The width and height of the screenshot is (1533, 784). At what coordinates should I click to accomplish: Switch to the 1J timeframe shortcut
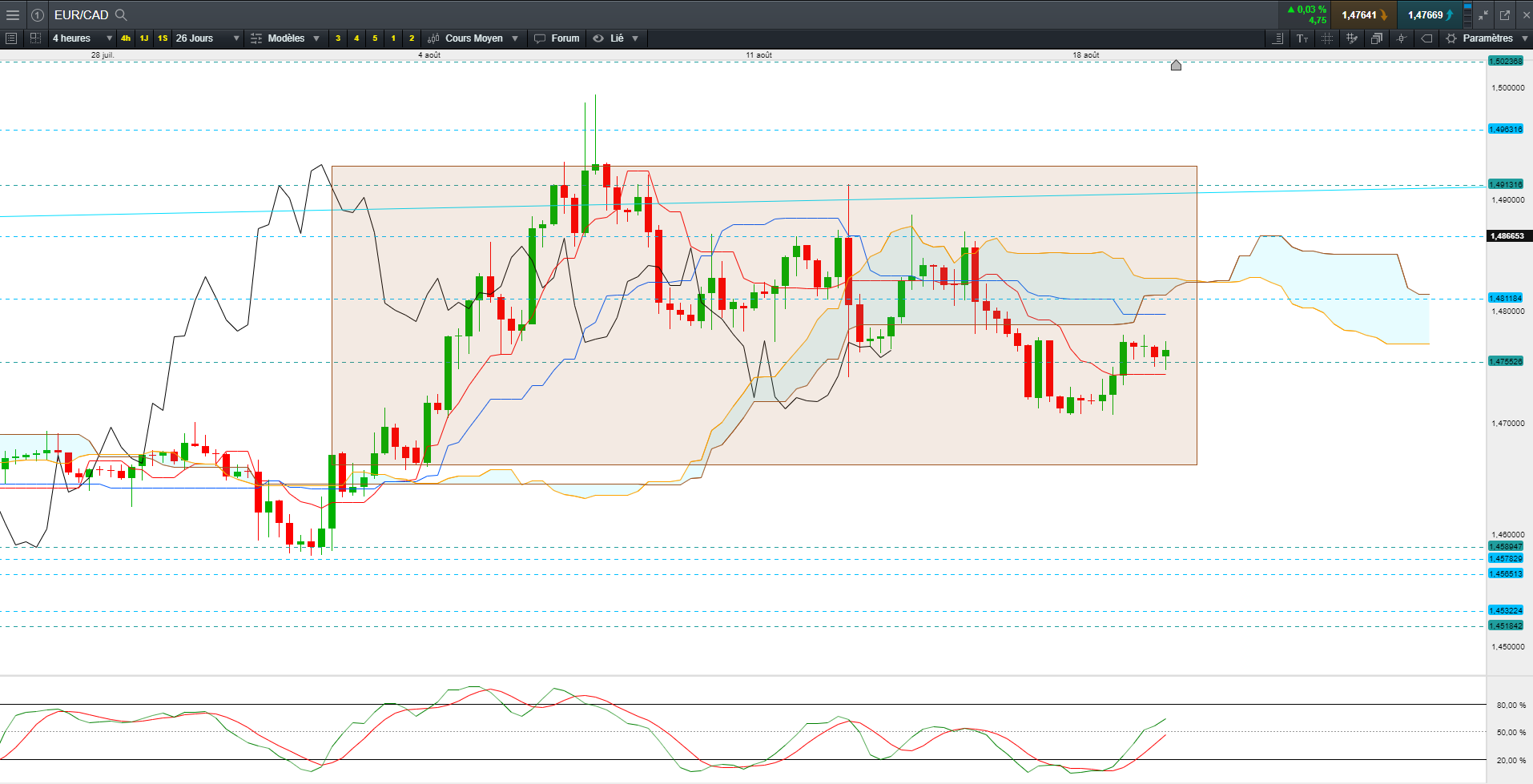(x=144, y=38)
